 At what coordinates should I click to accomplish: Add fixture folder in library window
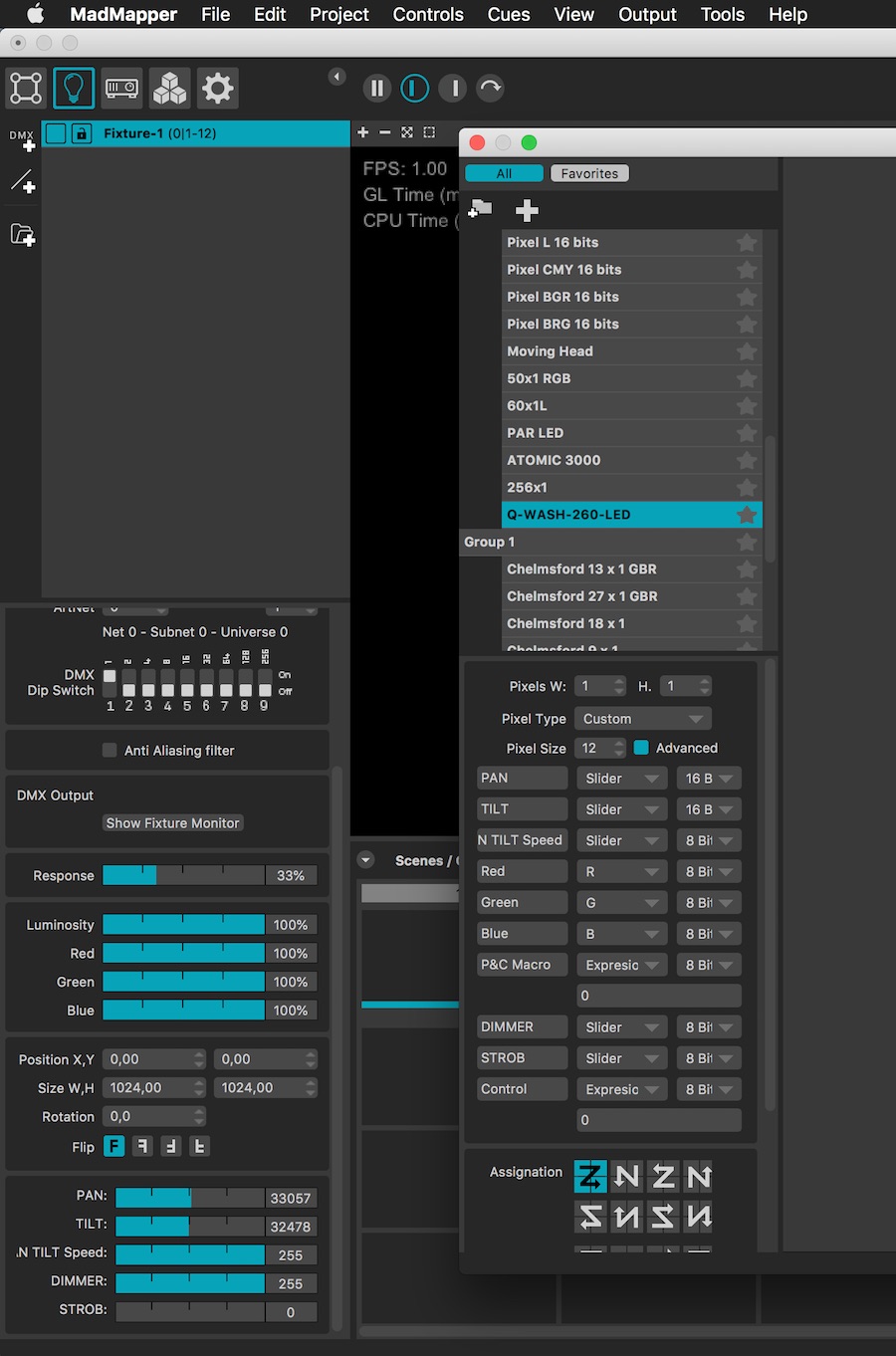click(x=481, y=208)
